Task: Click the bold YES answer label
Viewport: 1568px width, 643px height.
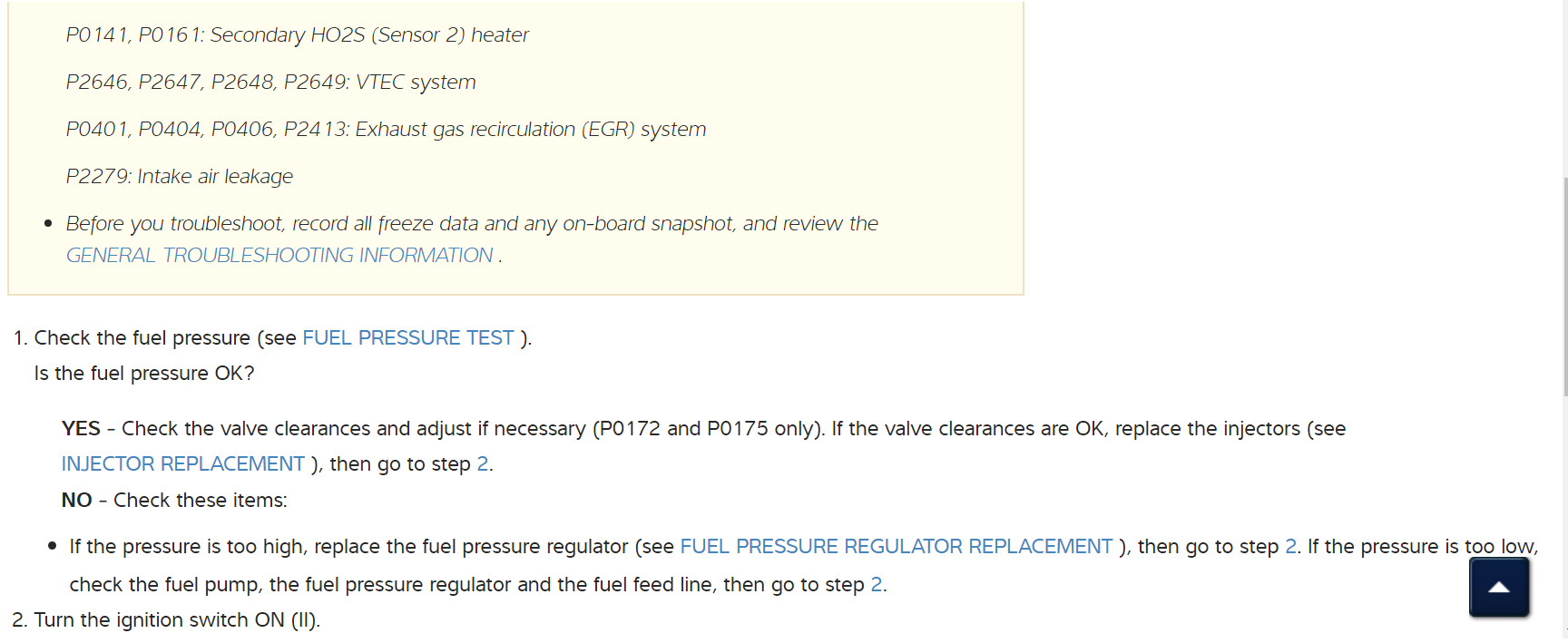Action: [81, 429]
